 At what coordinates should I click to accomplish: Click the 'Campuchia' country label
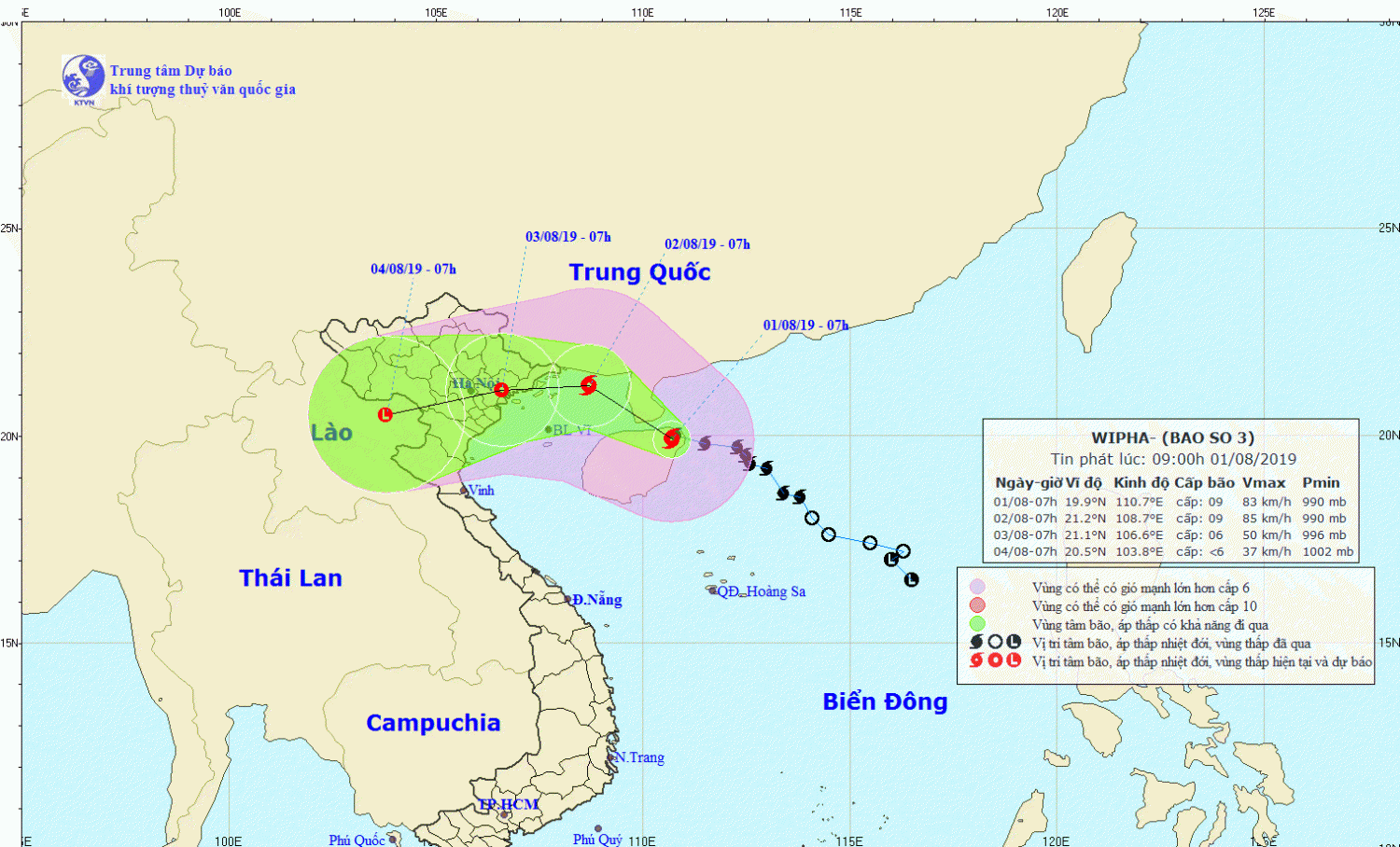(433, 723)
